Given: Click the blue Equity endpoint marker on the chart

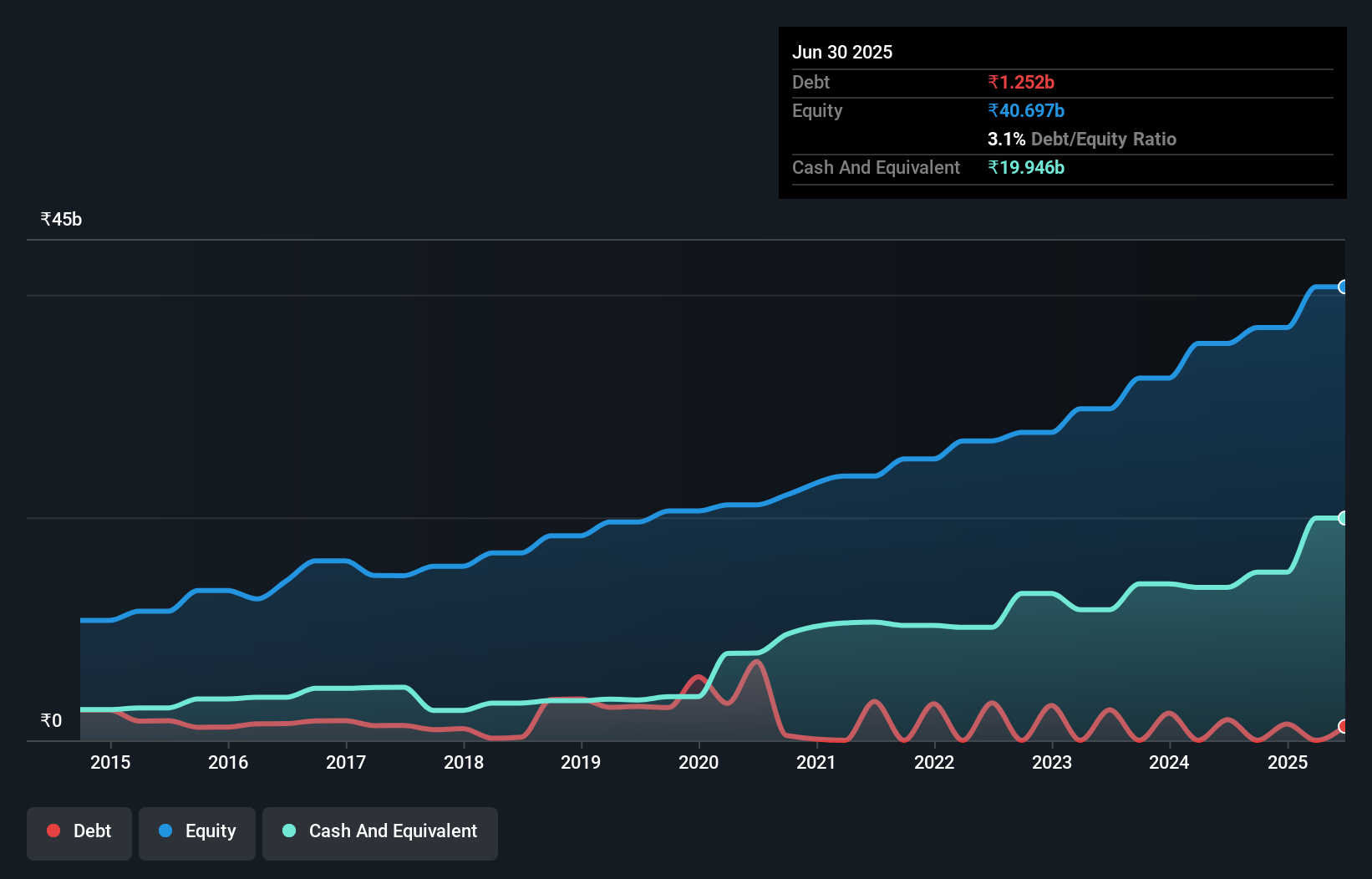Looking at the screenshot, I should click(x=1343, y=287).
